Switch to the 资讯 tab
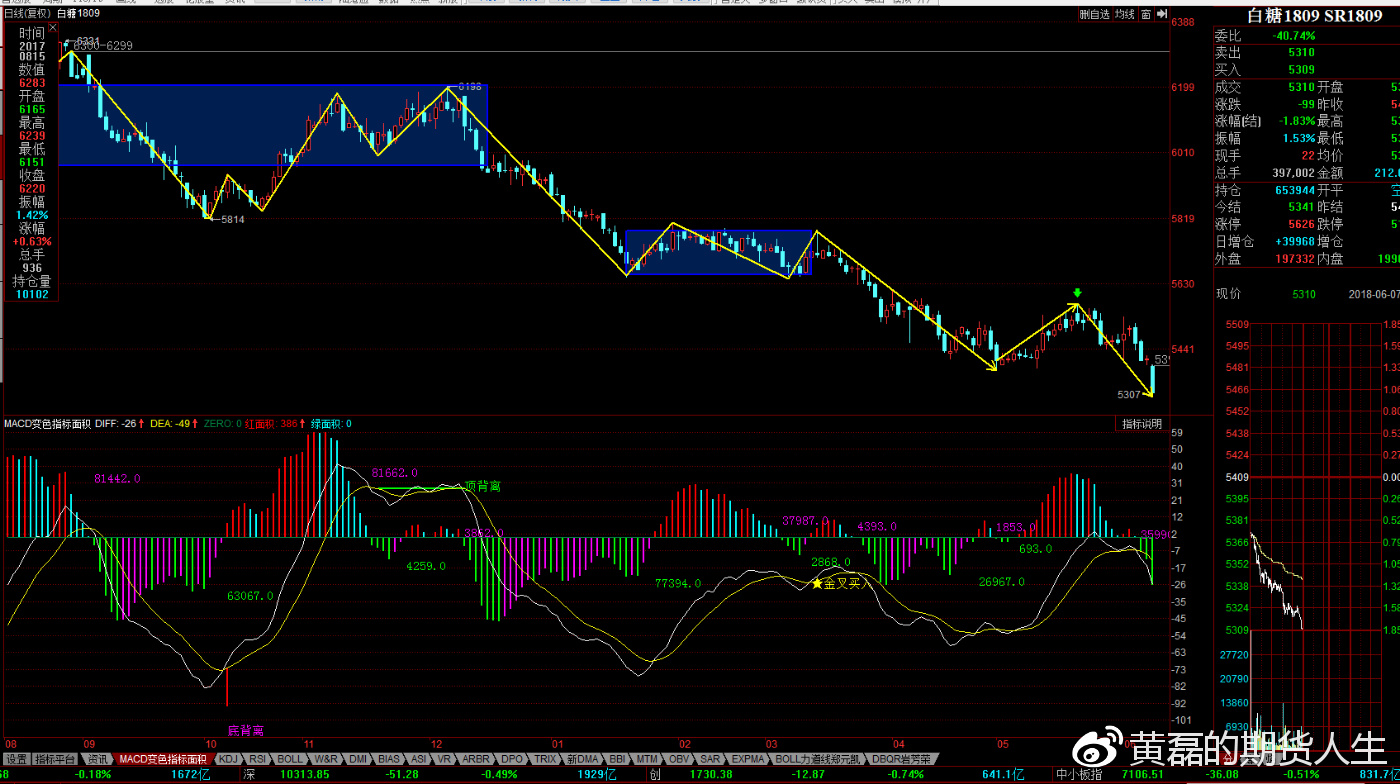Image resolution: width=1400 pixels, height=784 pixels. coord(97,759)
